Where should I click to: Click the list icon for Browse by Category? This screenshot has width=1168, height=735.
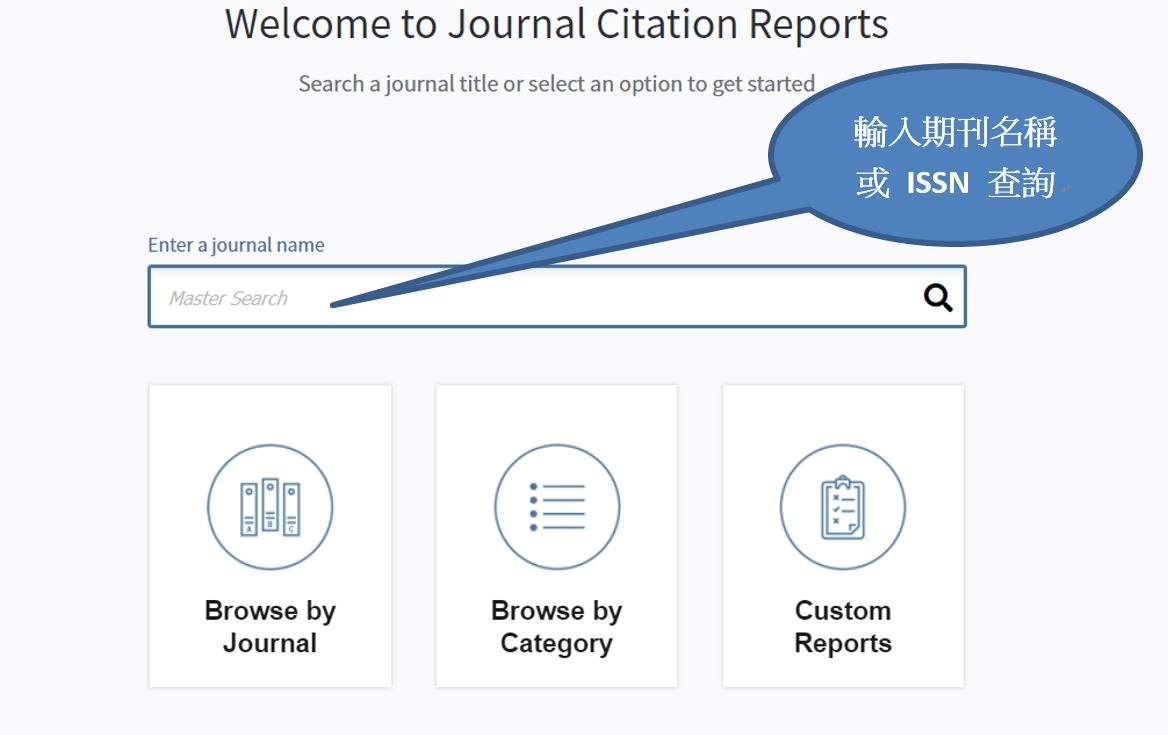click(556, 507)
